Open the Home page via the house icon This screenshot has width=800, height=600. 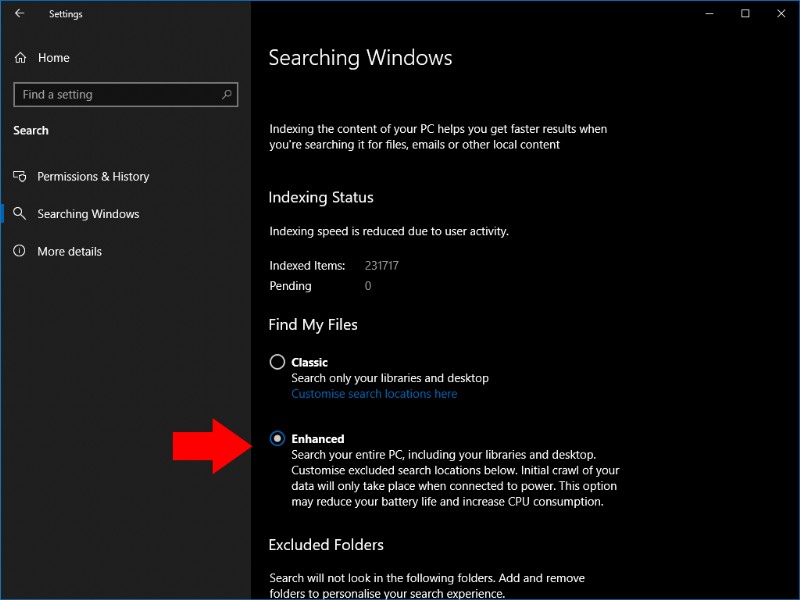[20, 58]
